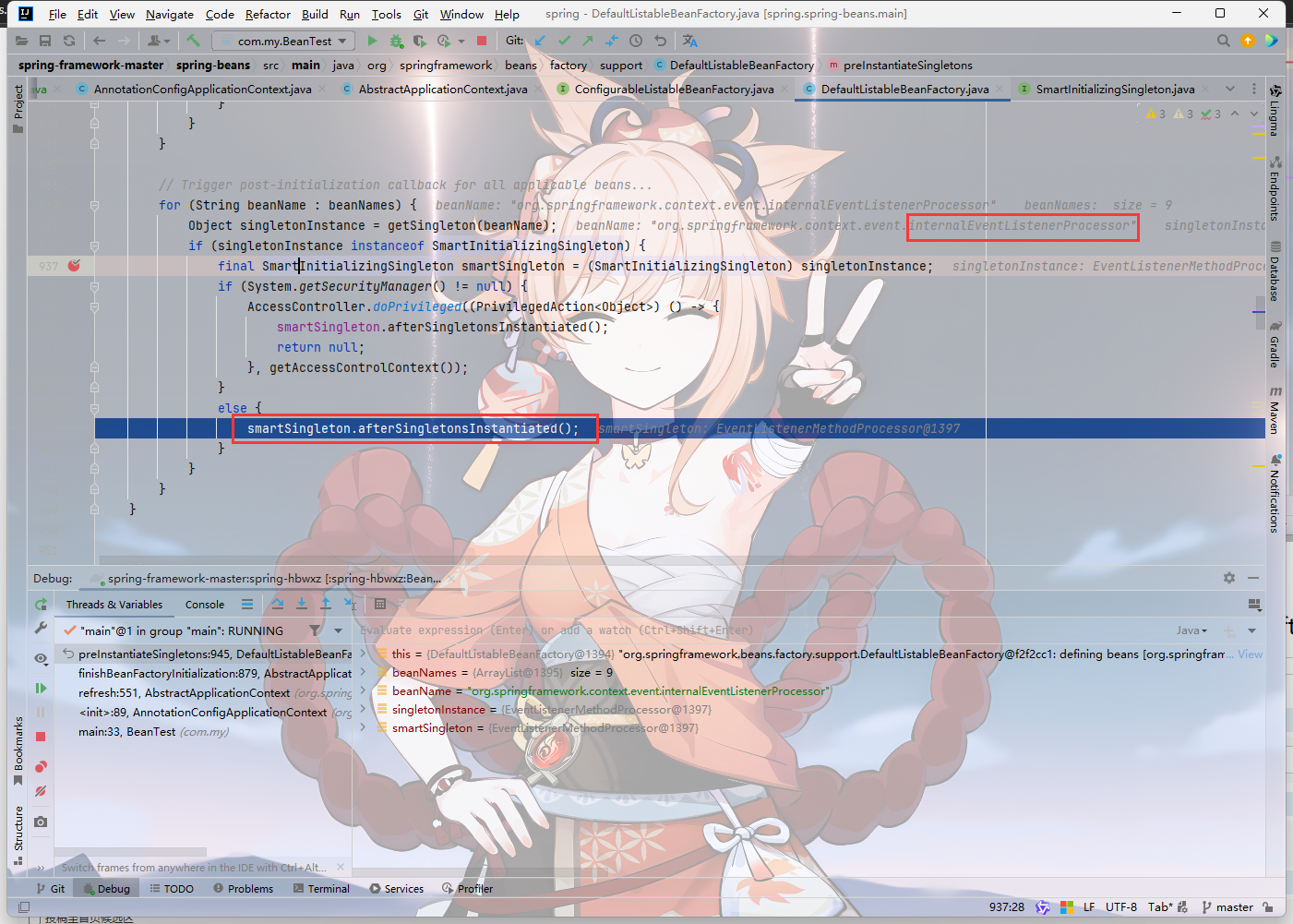
Task: Take thread dump with camera icon
Action: pos(41,822)
